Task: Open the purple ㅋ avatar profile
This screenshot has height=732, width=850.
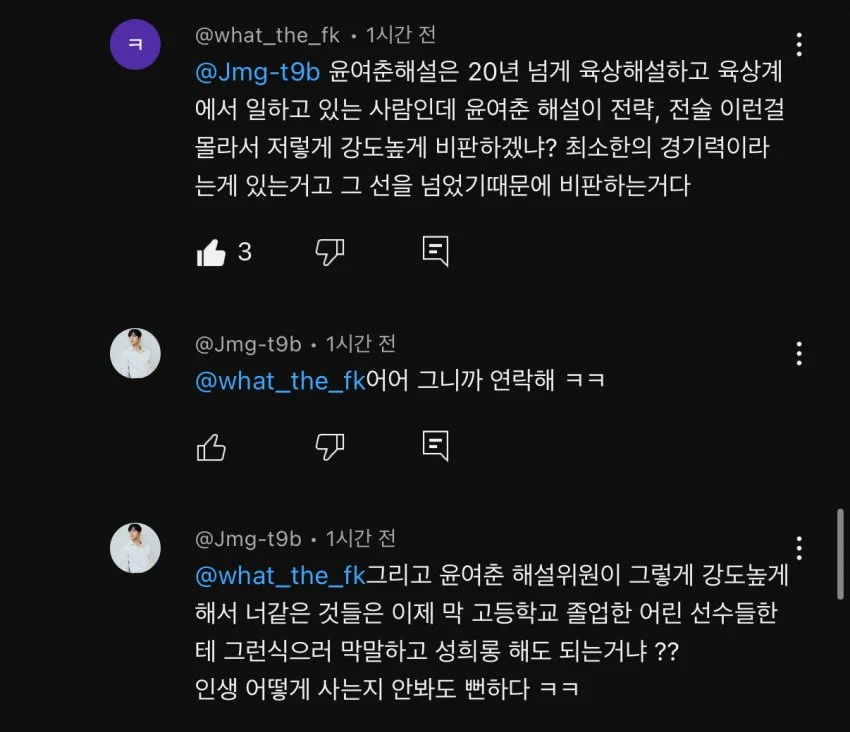Action: click(136, 44)
